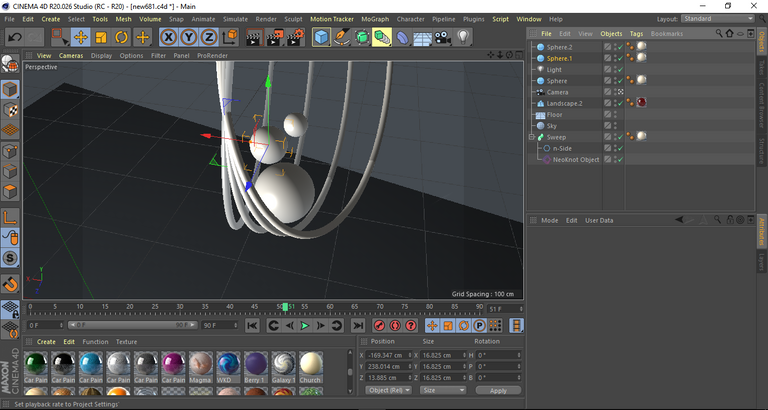The image size is (768, 410).
Task: Open the Spline Pen tool
Action: click(341, 37)
